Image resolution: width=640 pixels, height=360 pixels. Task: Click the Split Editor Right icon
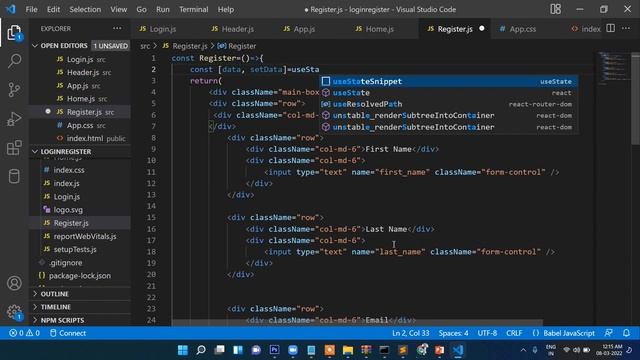coord(610,28)
